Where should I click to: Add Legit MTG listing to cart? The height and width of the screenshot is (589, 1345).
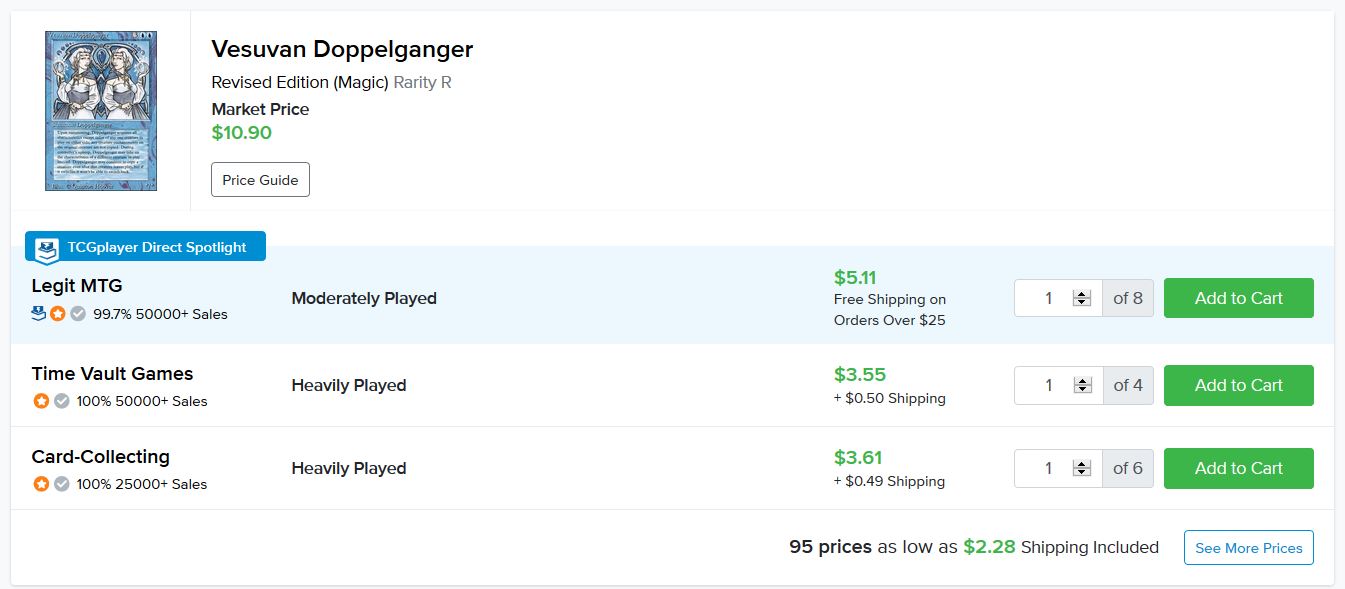tap(1238, 298)
